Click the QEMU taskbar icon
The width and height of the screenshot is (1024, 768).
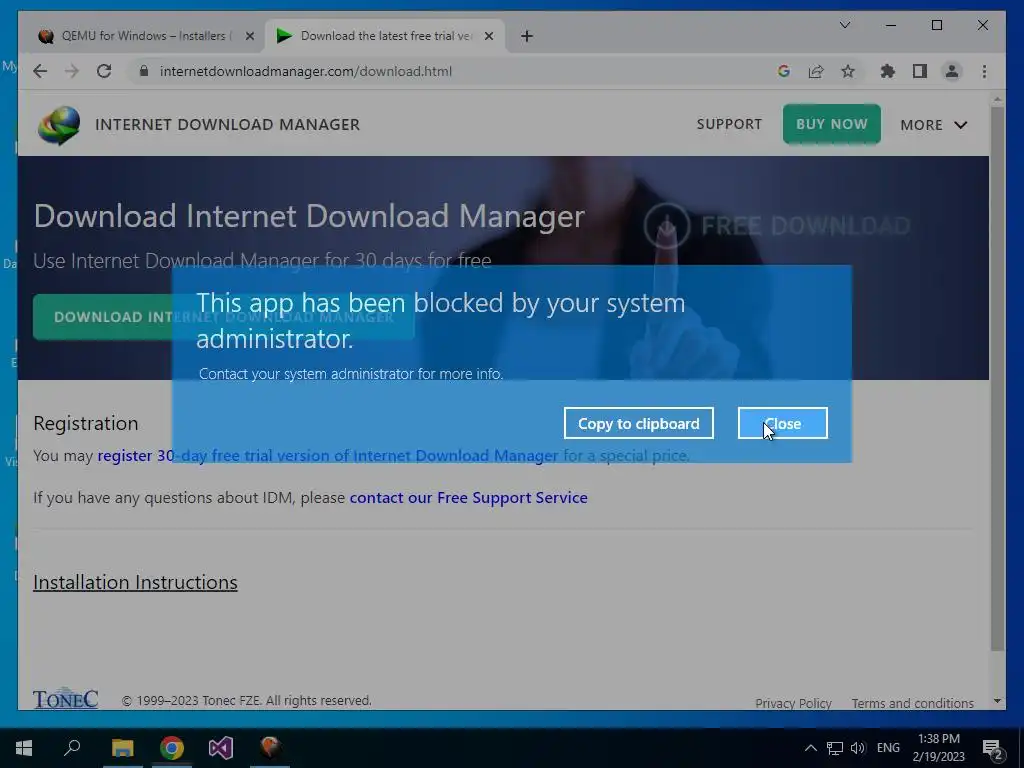click(x=270, y=747)
